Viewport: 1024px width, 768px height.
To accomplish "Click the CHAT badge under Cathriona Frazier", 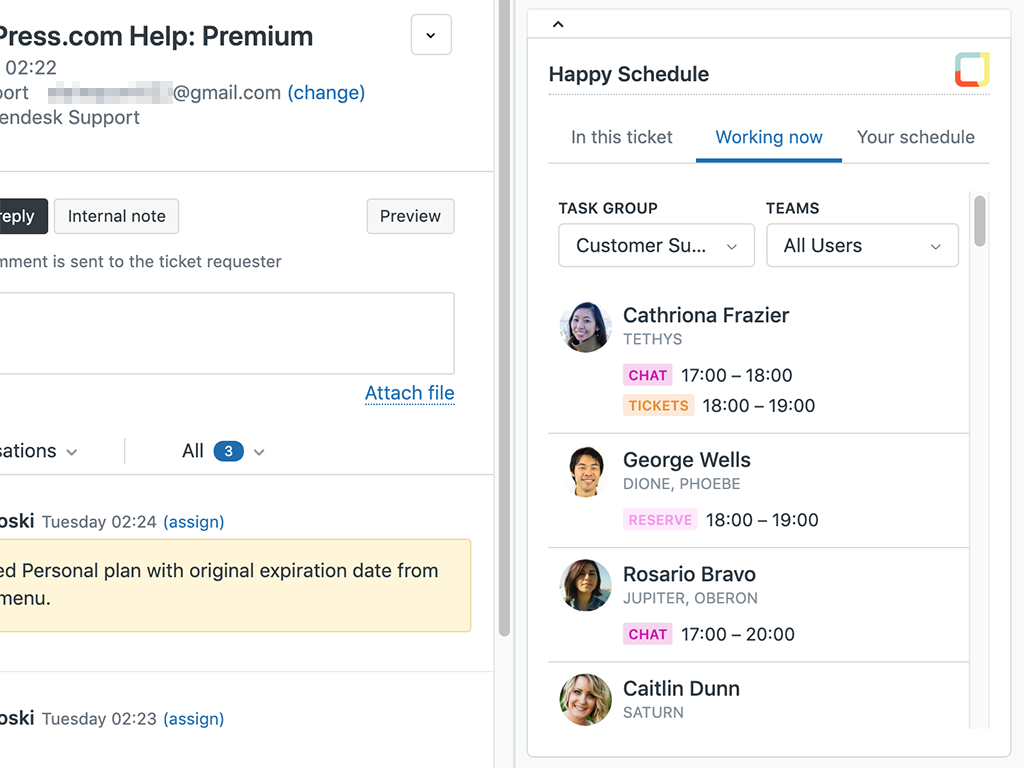I will 647,376.
